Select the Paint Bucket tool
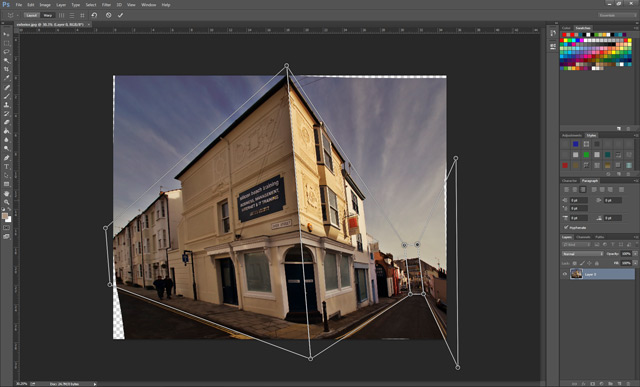The image size is (640, 387). coord(7,131)
